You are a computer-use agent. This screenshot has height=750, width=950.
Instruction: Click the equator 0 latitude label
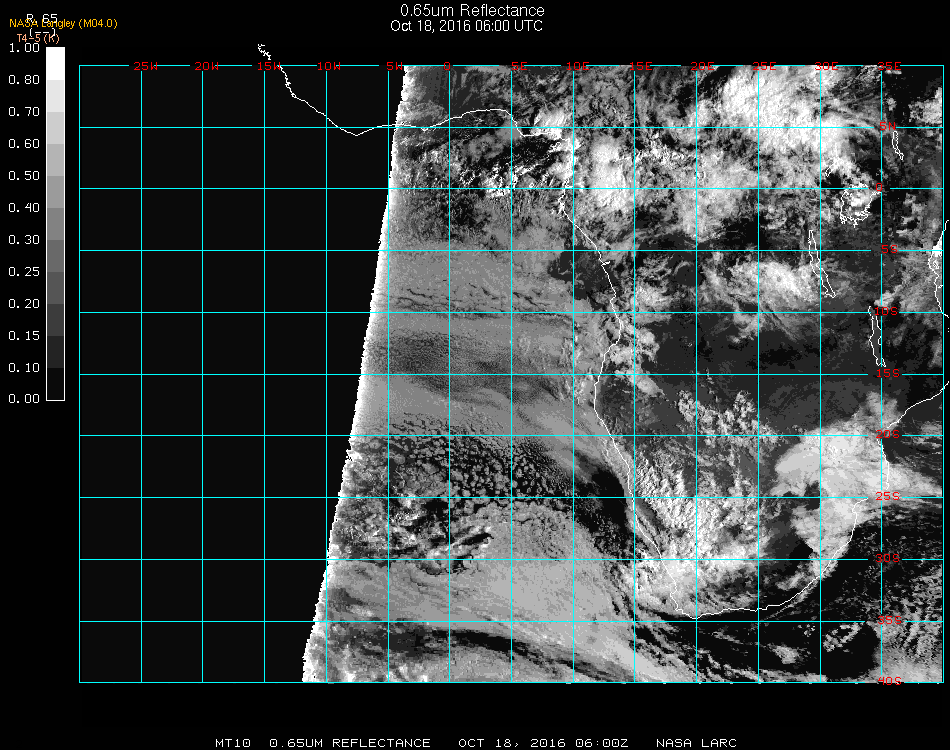[879, 187]
